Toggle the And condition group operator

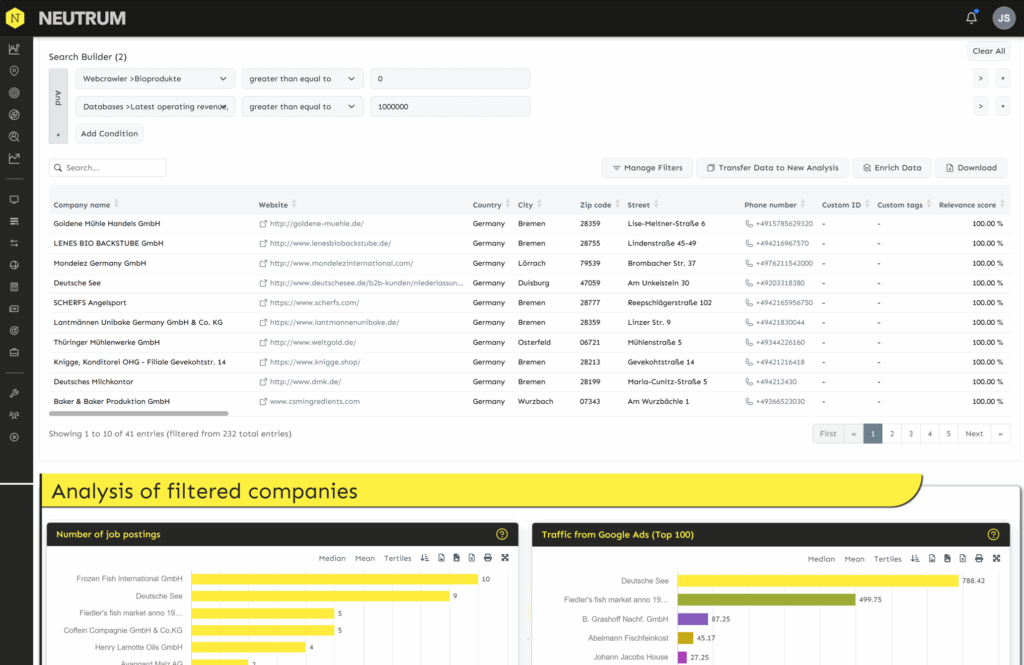tap(58, 98)
